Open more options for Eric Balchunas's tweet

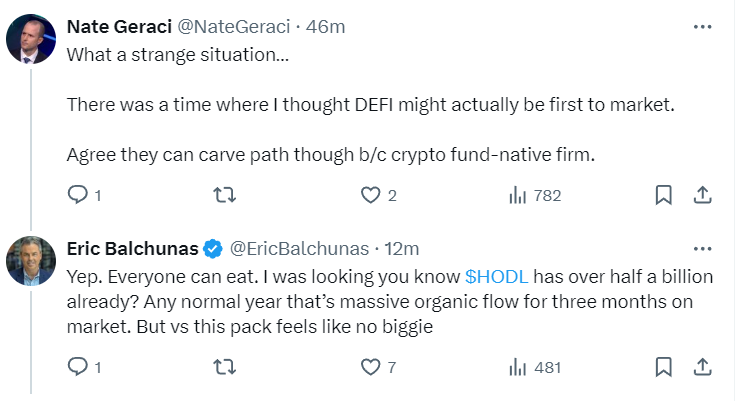[x=704, y=248]
